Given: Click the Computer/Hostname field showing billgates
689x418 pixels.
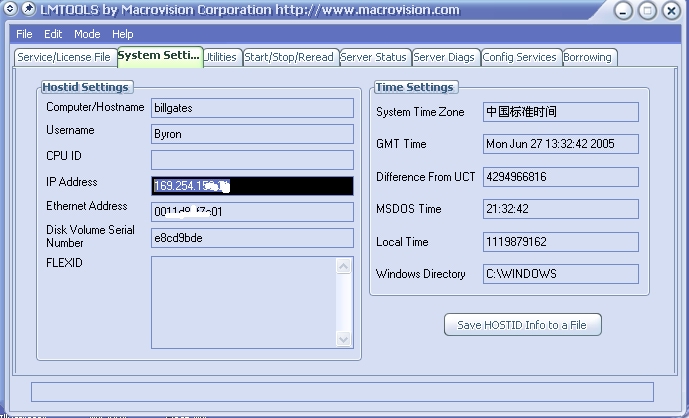Looking at the screenshot, I should [252, 108].
